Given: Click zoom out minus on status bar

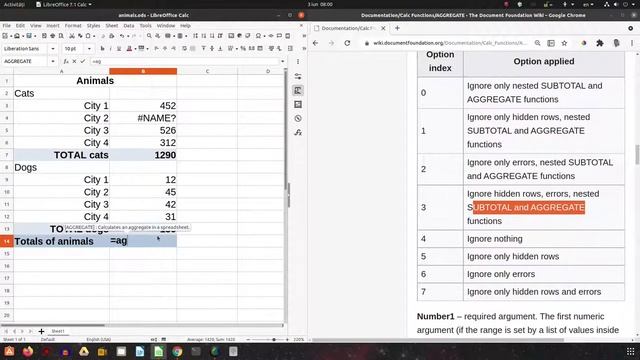Looking at the screenshot, I should 248,339.
